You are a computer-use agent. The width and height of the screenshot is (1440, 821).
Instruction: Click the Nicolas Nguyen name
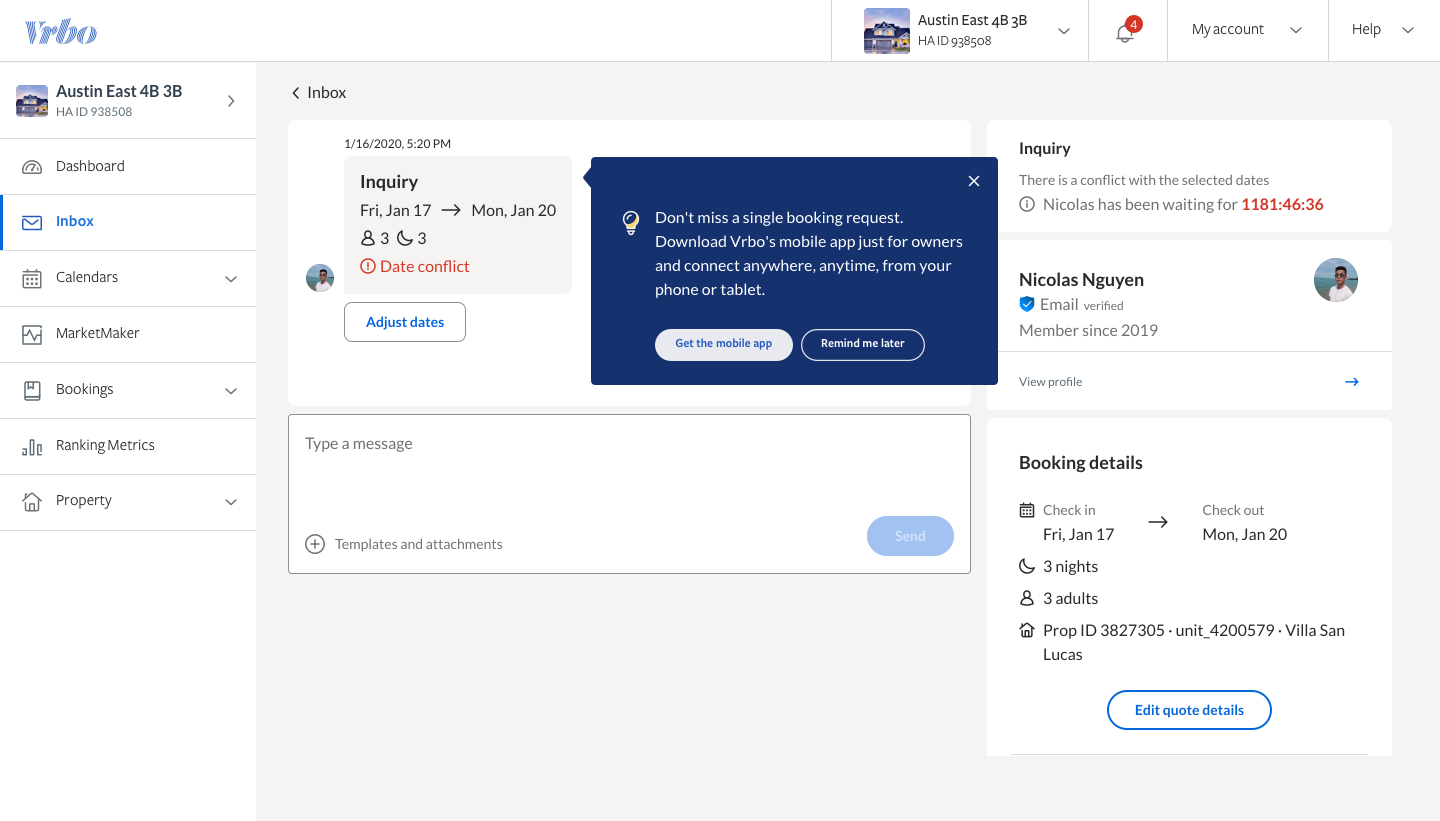(x=1081, y=280)
